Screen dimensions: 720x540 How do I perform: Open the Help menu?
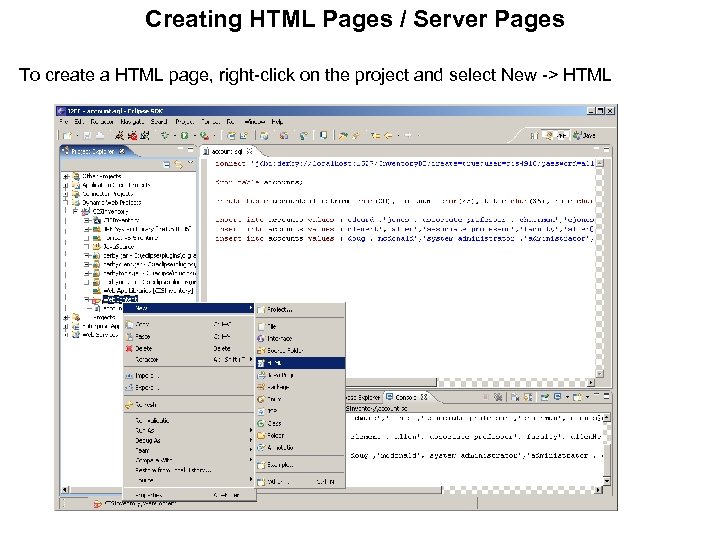pyautogui.click(x=277, y=122)
